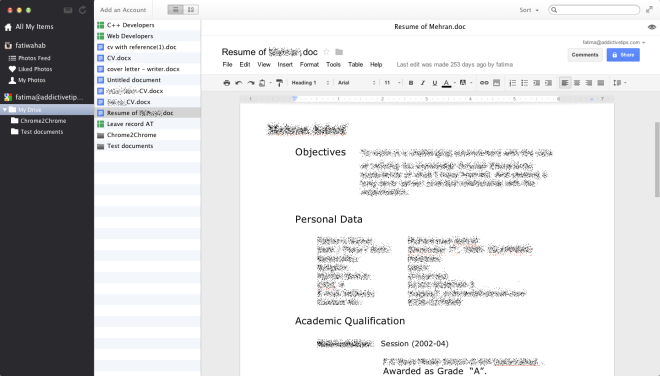This screenshot has width=660, height=376.
Task: Collapse the My Drive folder tree
Action: (5, 110)
